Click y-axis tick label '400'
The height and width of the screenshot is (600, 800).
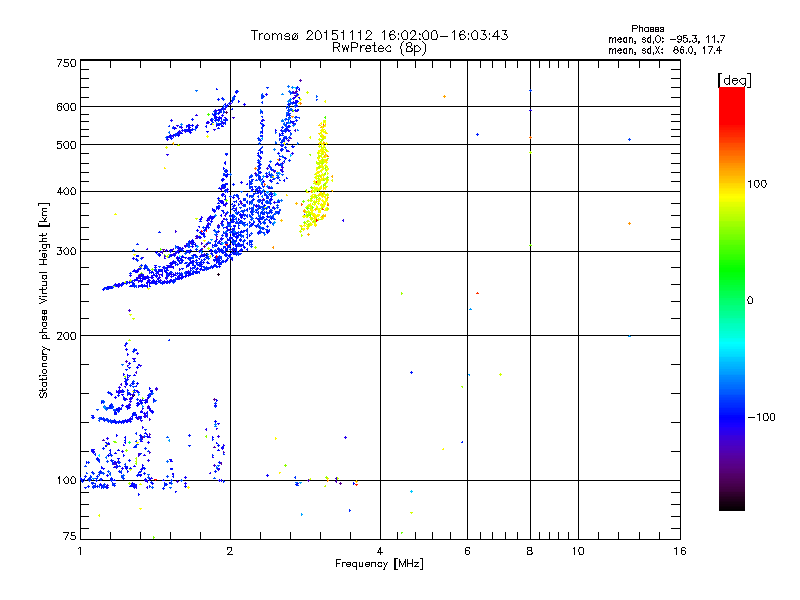pyautogui.click(x=66, y=191)
